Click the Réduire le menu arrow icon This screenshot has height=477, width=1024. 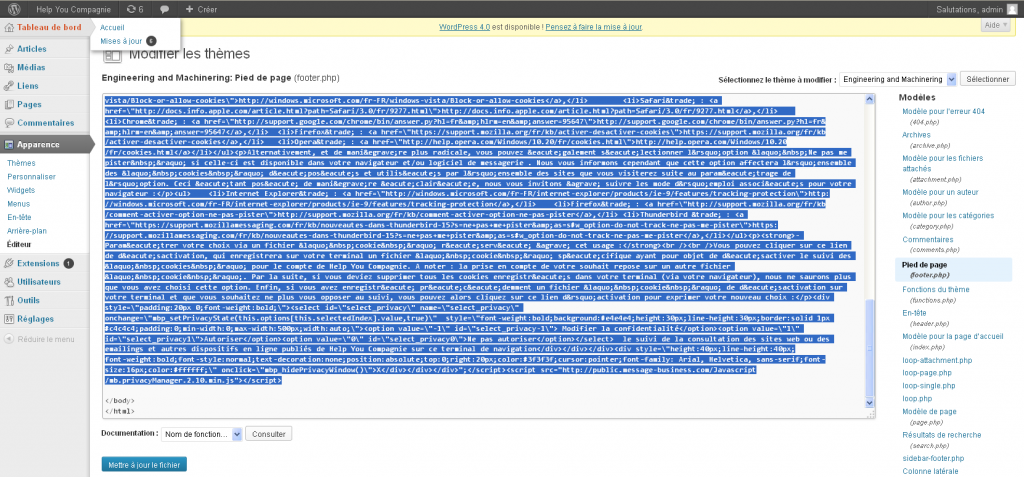click(x=9, y=339)
